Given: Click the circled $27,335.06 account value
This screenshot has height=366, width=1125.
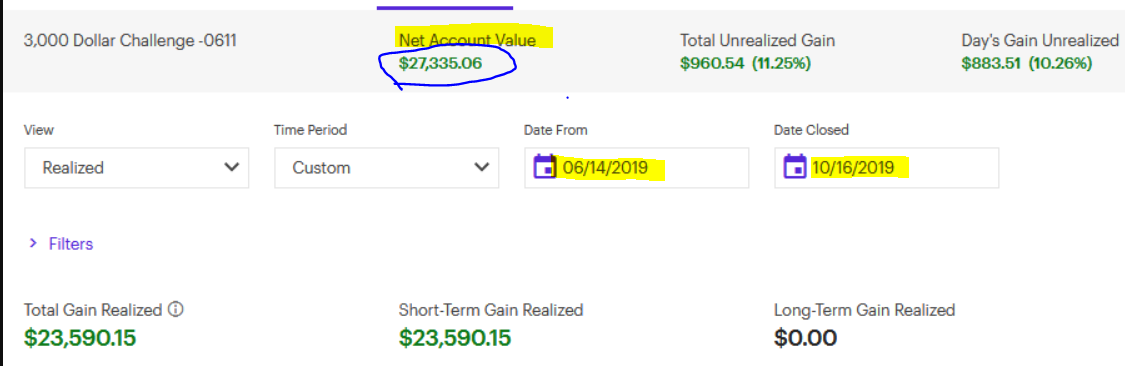Looking at the screenshot, I should [441, 64].
